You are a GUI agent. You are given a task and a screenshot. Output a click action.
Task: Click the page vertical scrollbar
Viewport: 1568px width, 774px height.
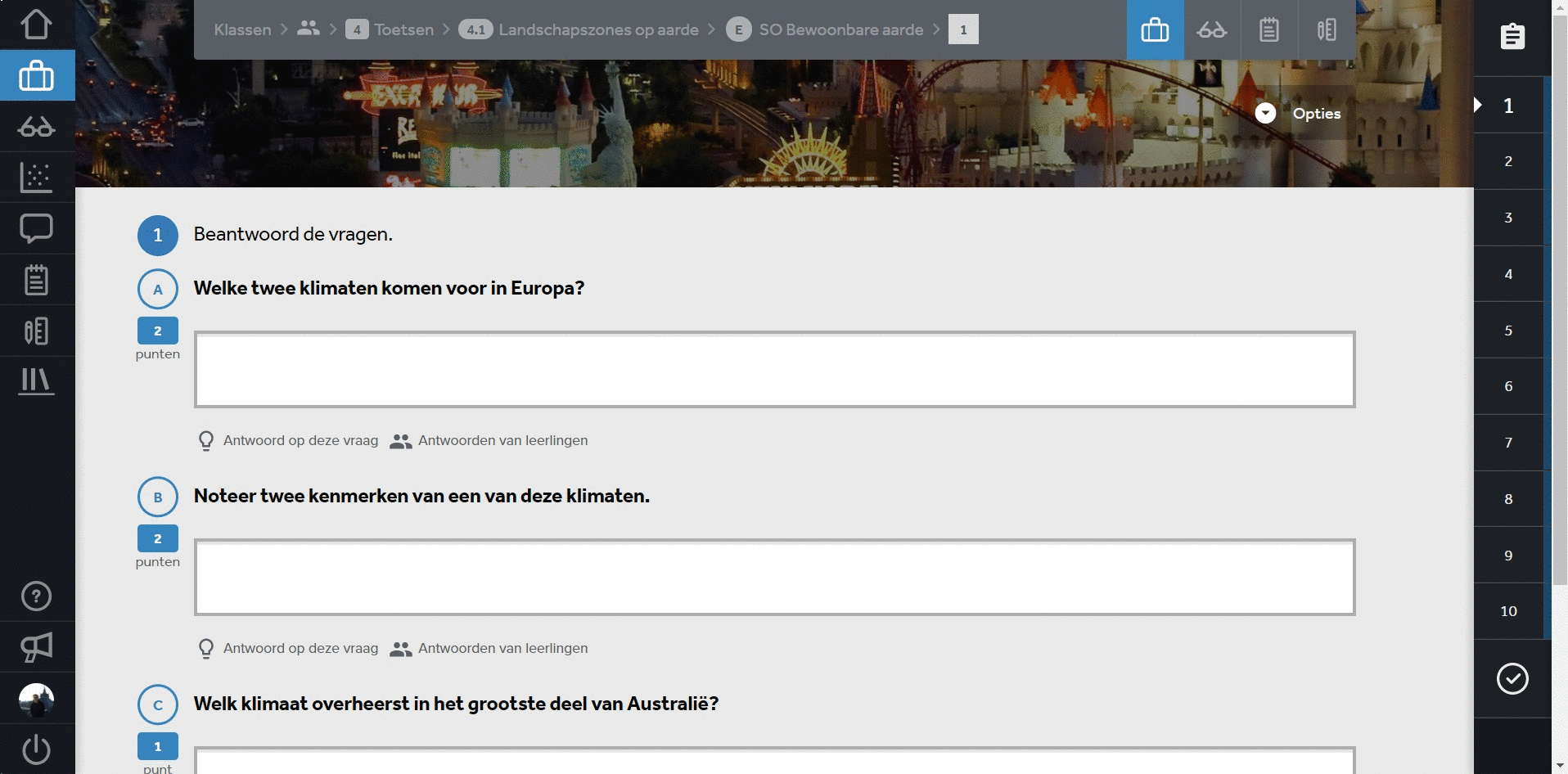click(1560, 299)
